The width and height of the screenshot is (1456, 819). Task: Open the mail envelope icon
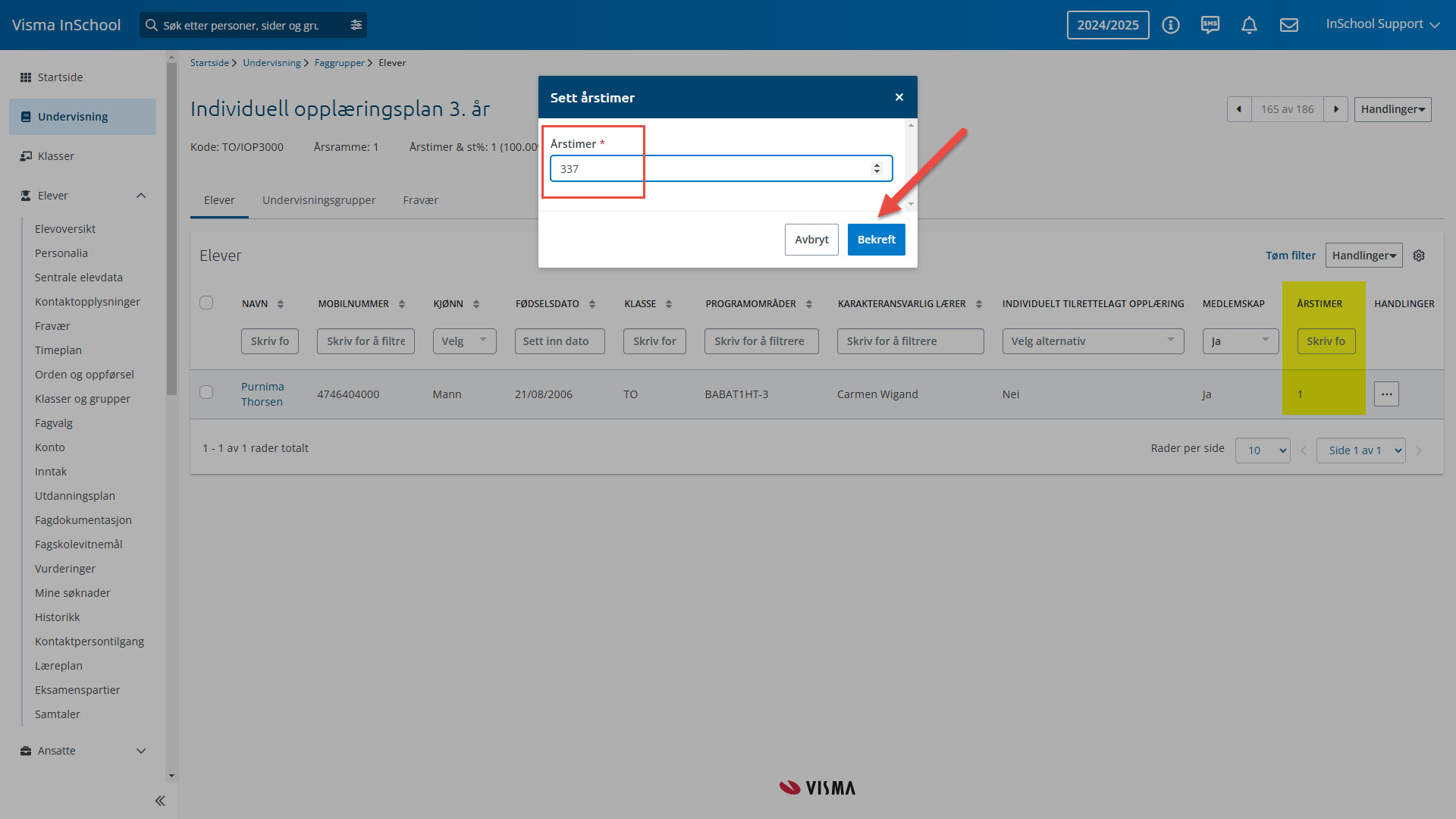pyautogui.click(x=1288, y=25)
